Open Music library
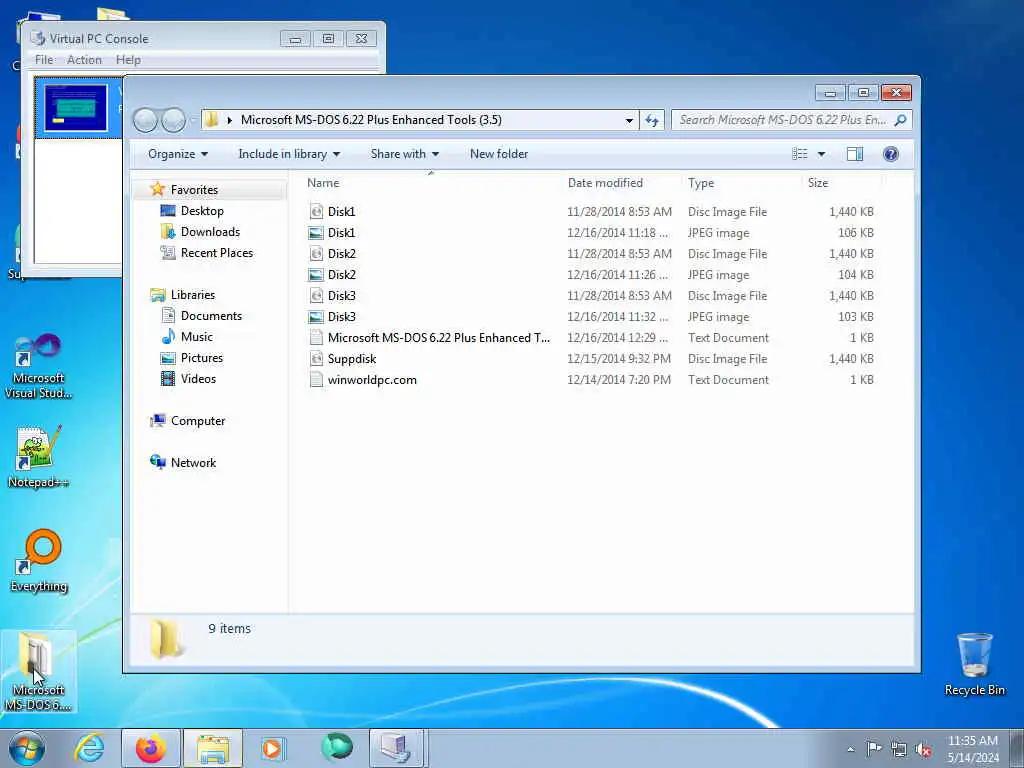1024x768 pixels. click(x=196, y=336)
